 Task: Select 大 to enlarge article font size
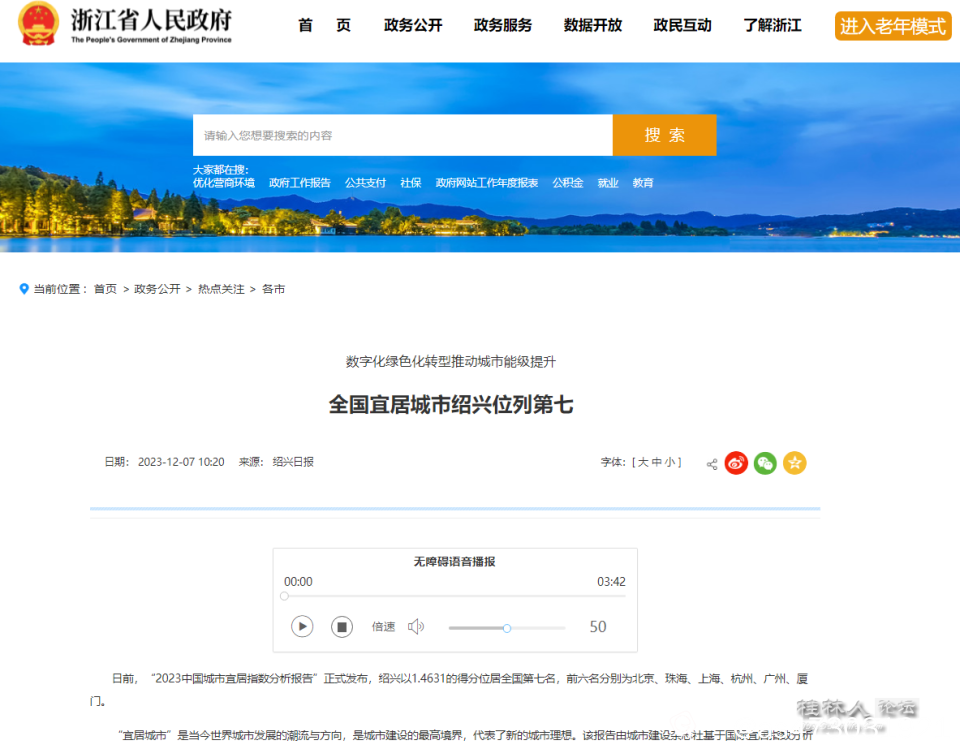click(x=644, y=462)
